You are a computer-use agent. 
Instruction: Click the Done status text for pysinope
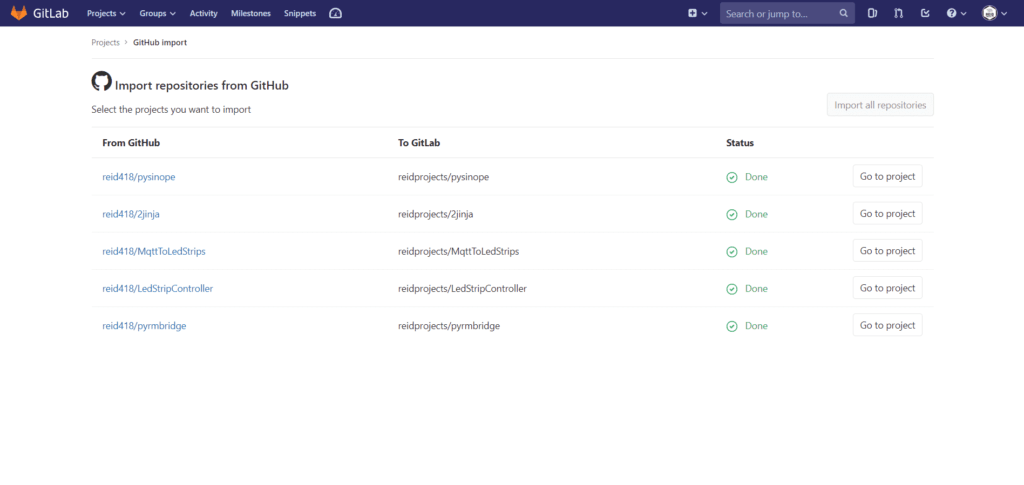click(756, 177)
